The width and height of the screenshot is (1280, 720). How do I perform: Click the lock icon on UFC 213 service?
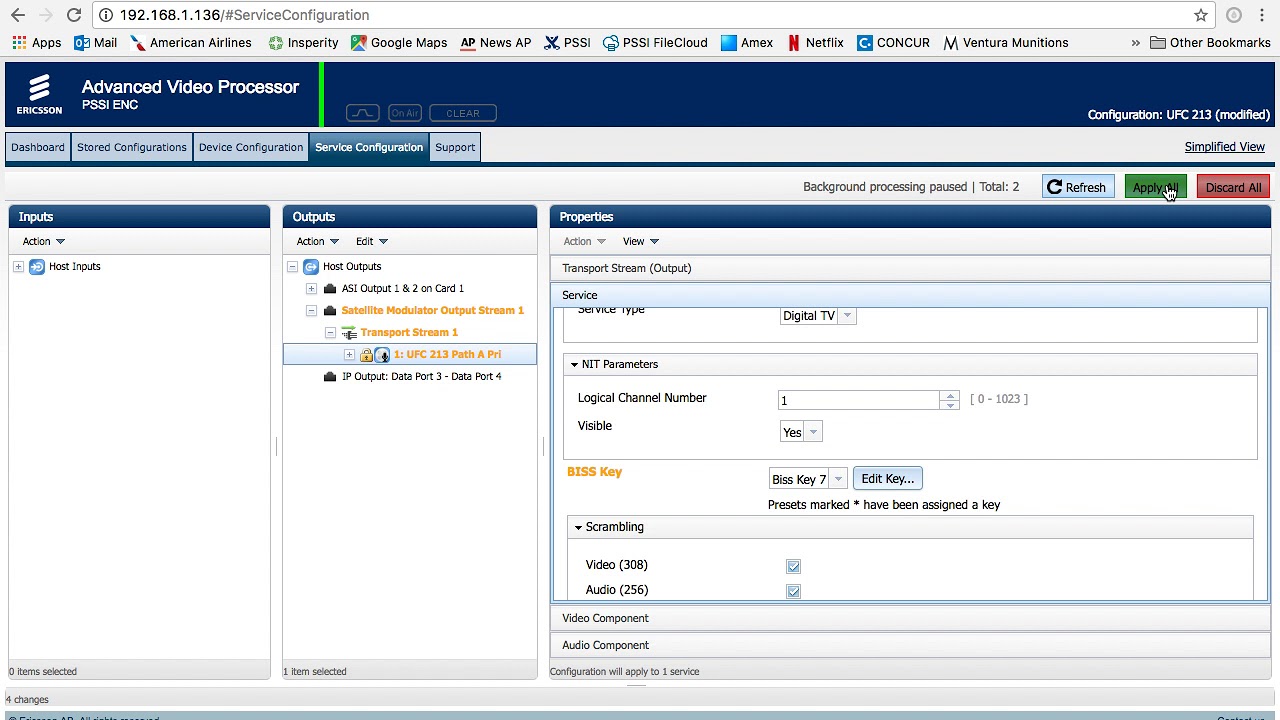tap(366, 355)
